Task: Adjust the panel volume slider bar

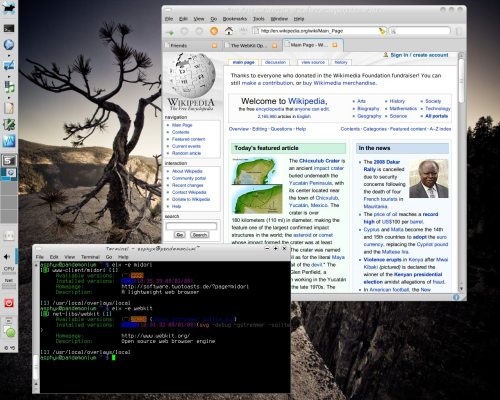Action: 17,256
